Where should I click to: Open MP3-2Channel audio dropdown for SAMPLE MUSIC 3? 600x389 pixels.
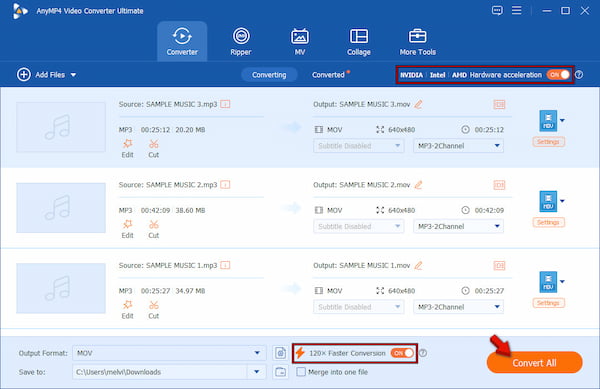458,146
